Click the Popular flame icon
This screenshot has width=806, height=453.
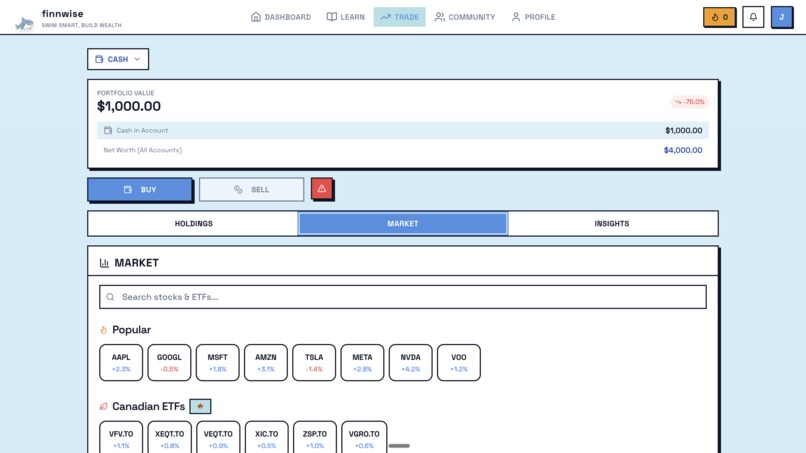click(103, 330)
